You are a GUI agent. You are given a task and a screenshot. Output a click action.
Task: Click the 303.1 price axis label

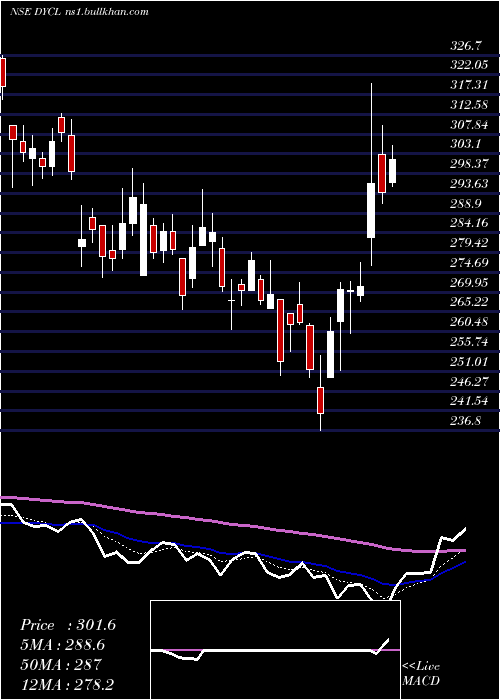pyautogui.click(x=465, y=144)
